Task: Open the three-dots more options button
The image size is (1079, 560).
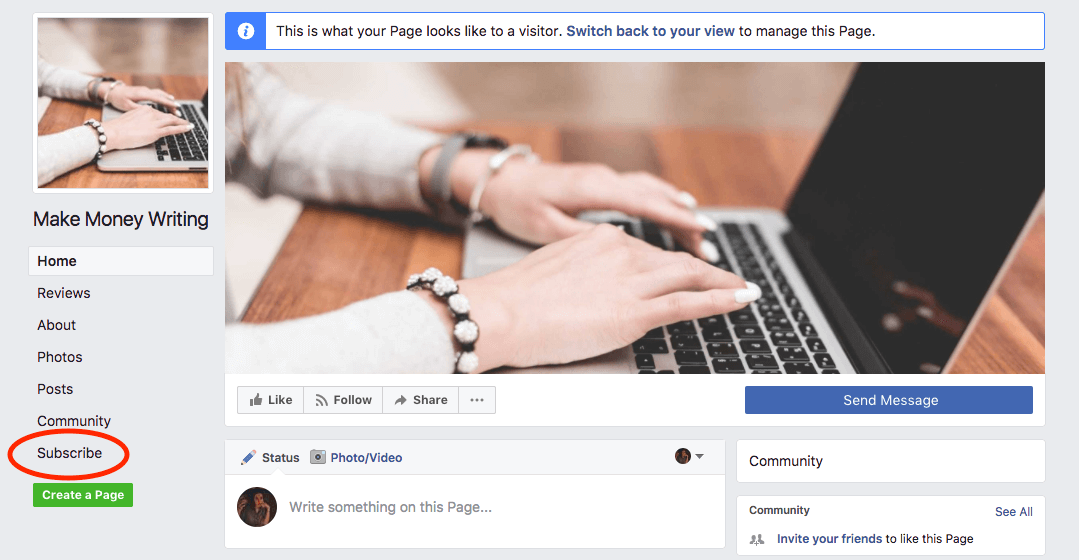Action: click(x=477, y=400)
